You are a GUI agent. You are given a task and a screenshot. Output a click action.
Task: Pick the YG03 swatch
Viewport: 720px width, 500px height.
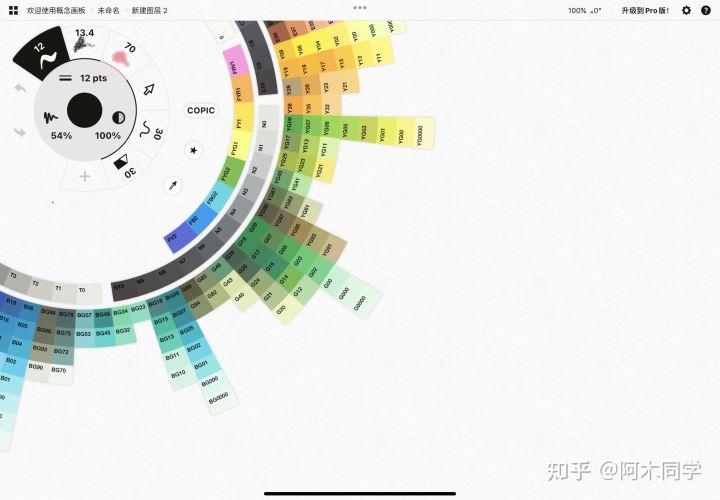367,129
